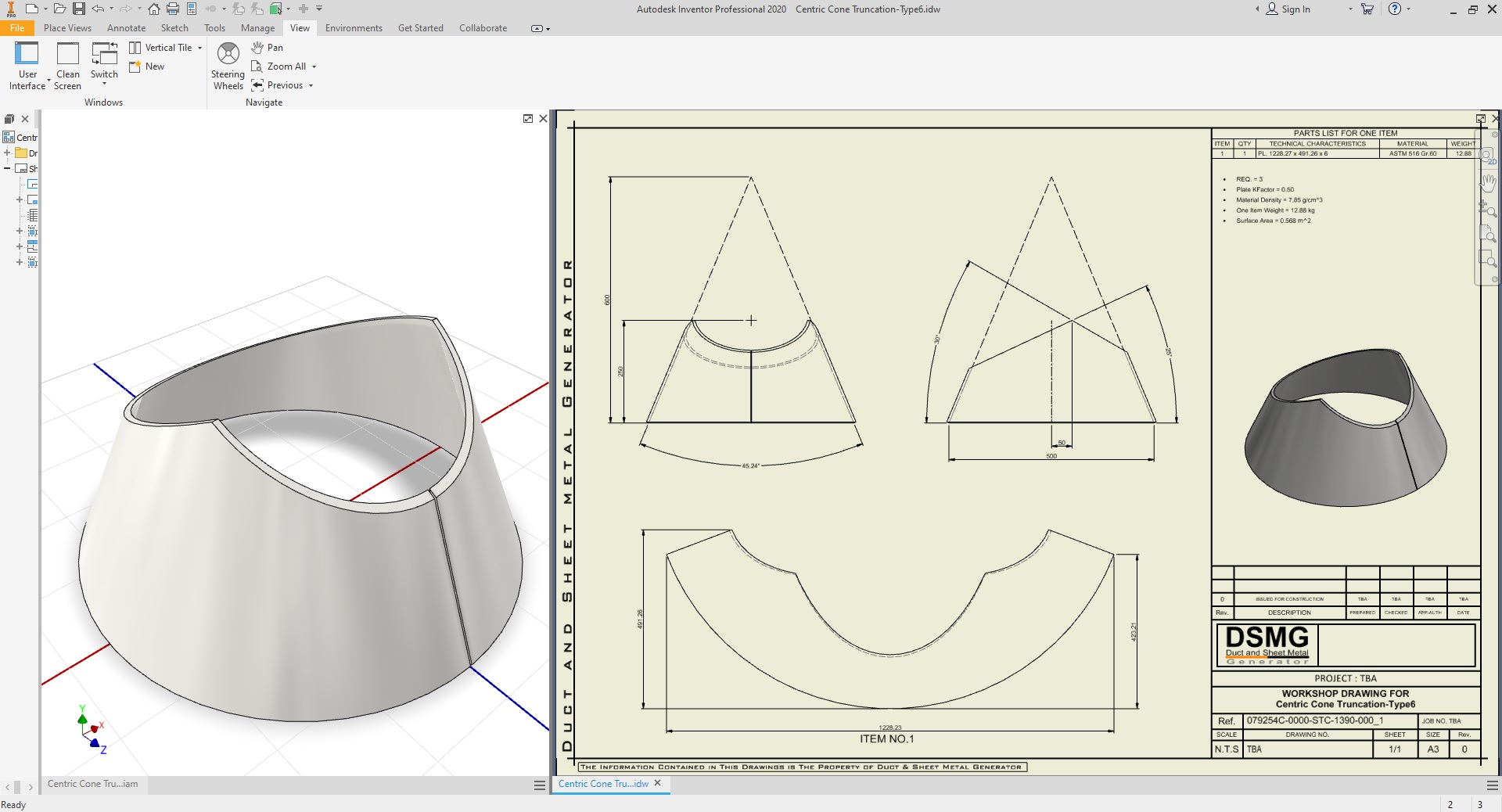
Task: Open the File menu
Action: [16, 28]
